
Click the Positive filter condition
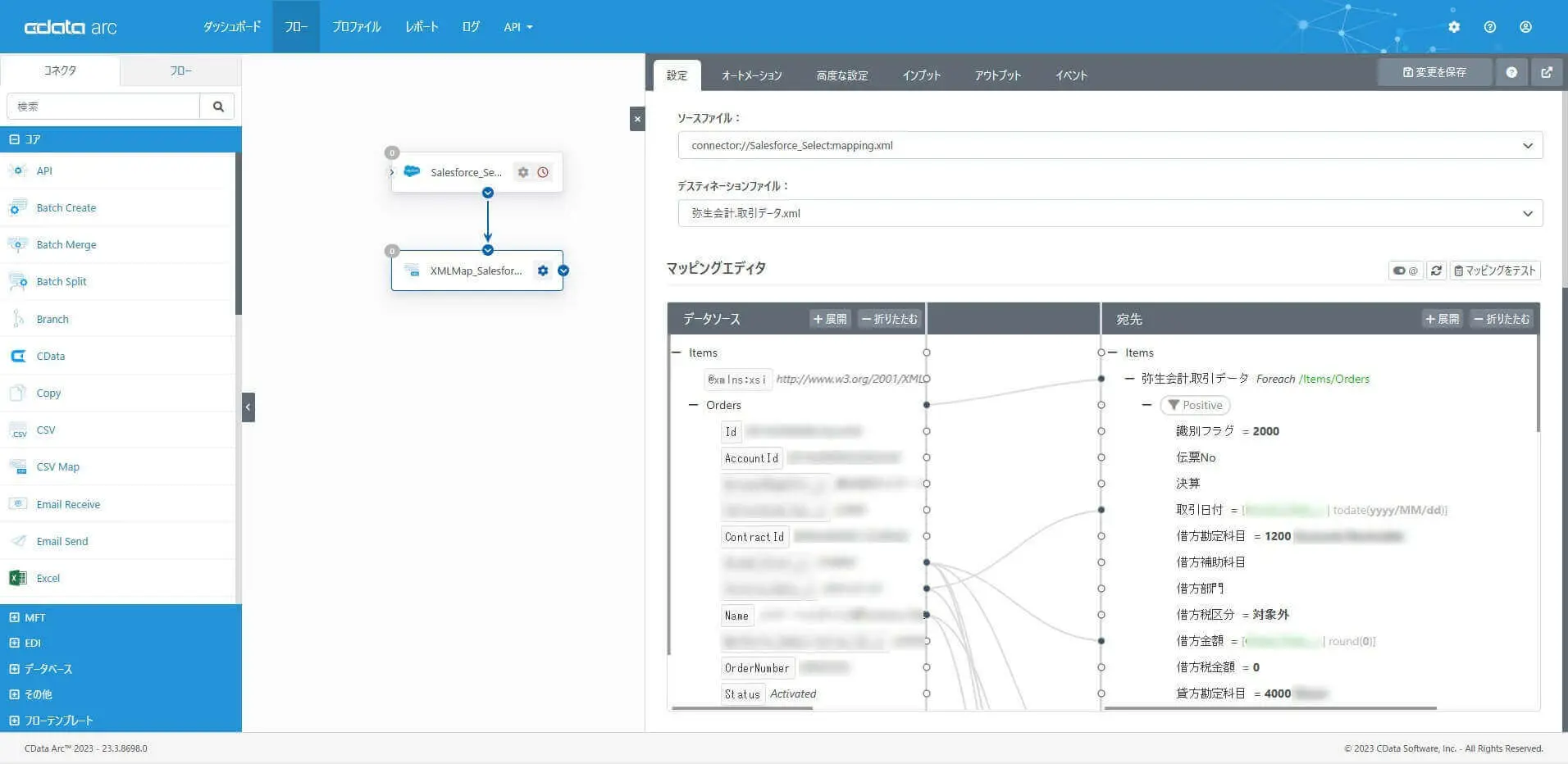[1195, 405]
